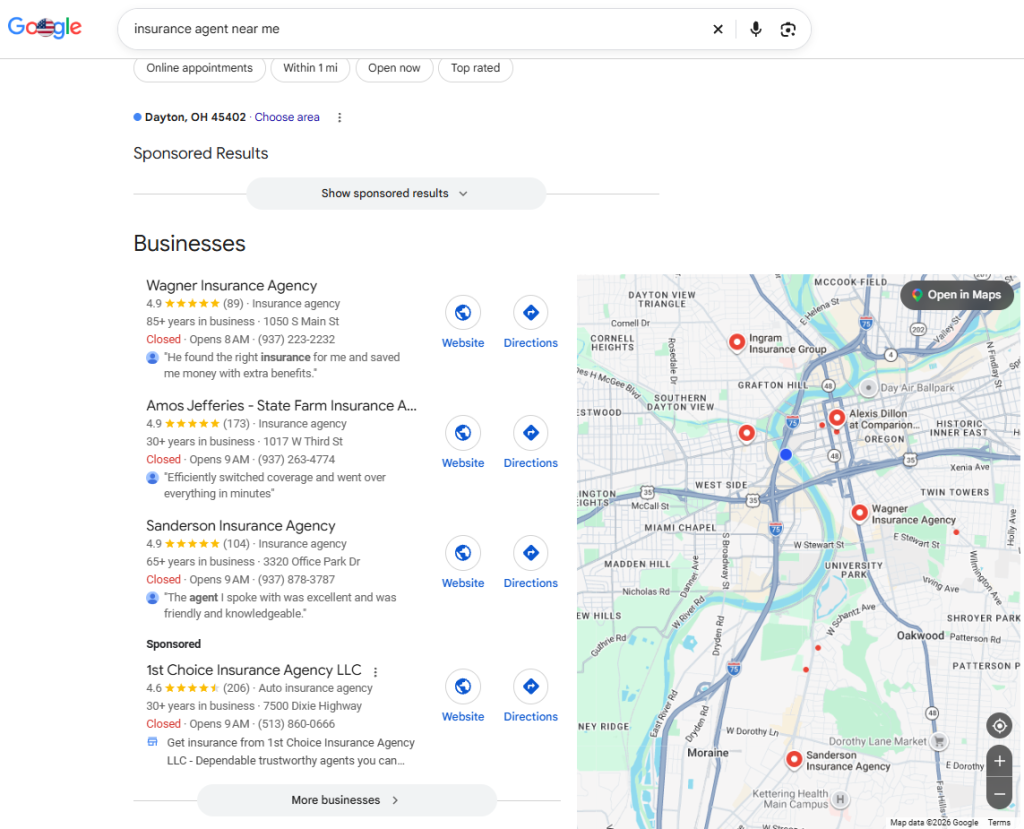Viewport: 1024px width, 829px height.
Task: Toggle the Open now filter chip
Action: pos(394,68)
